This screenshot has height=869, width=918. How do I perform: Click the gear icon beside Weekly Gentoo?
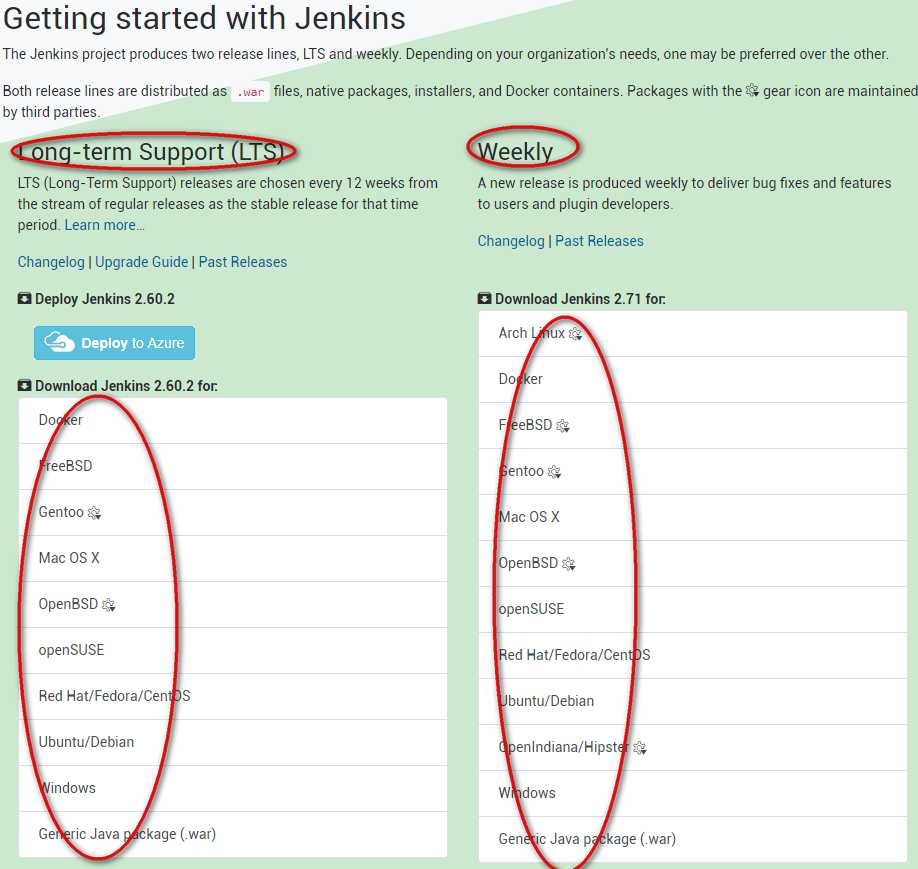pyautogui.click(x=554, y=472)
